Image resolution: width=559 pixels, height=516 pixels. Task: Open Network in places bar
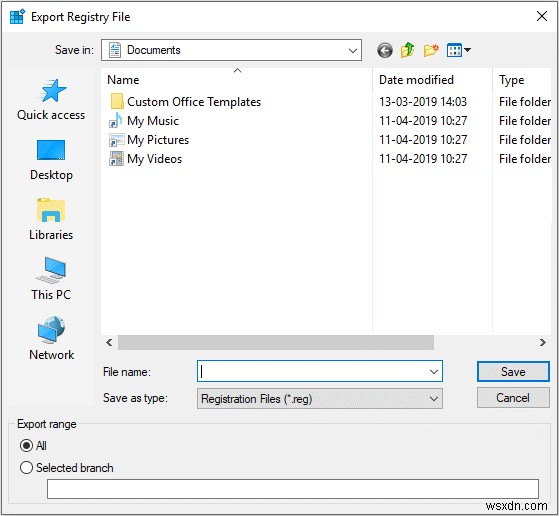tap(52, 339)
